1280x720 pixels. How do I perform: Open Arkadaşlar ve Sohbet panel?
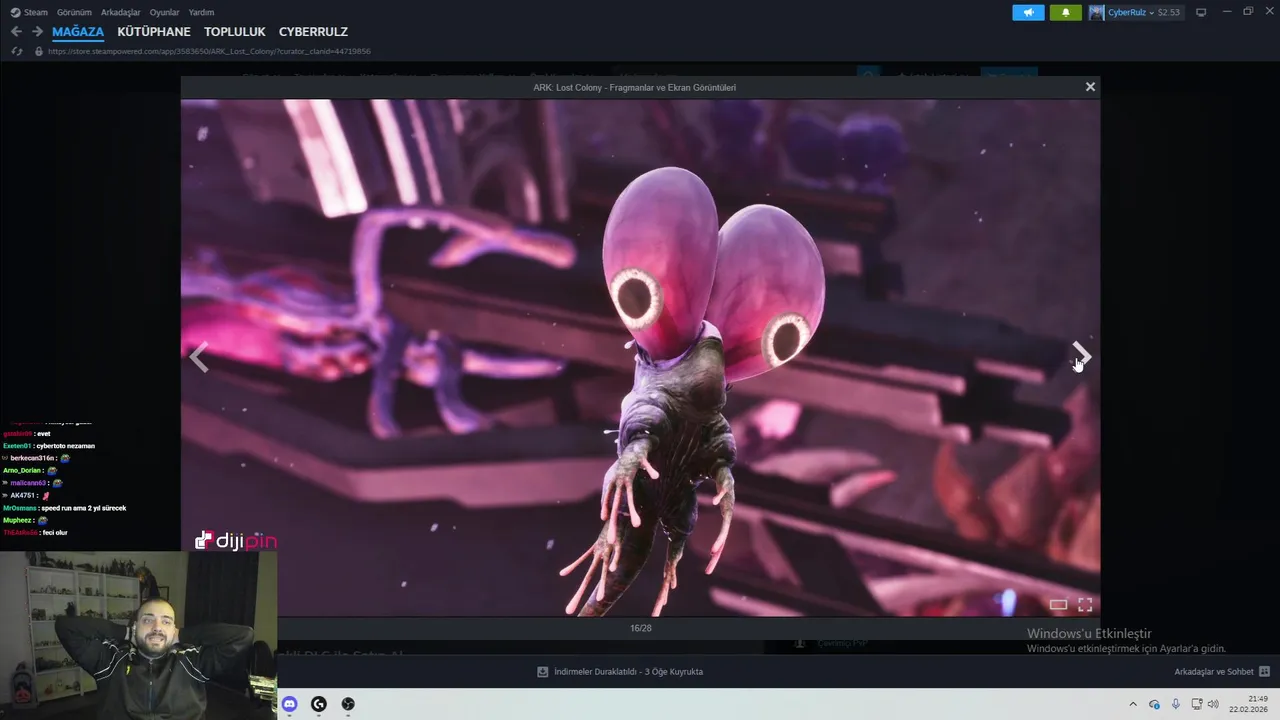click(x=1214, y=672)
